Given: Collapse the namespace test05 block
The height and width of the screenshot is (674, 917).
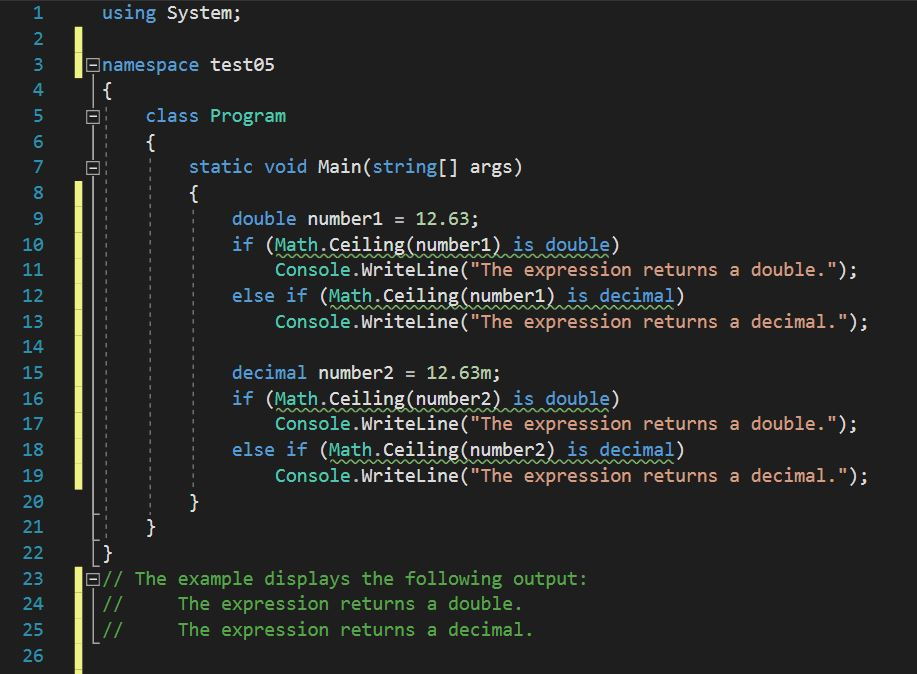Looking at the screenshot, I should click(93, 65).
